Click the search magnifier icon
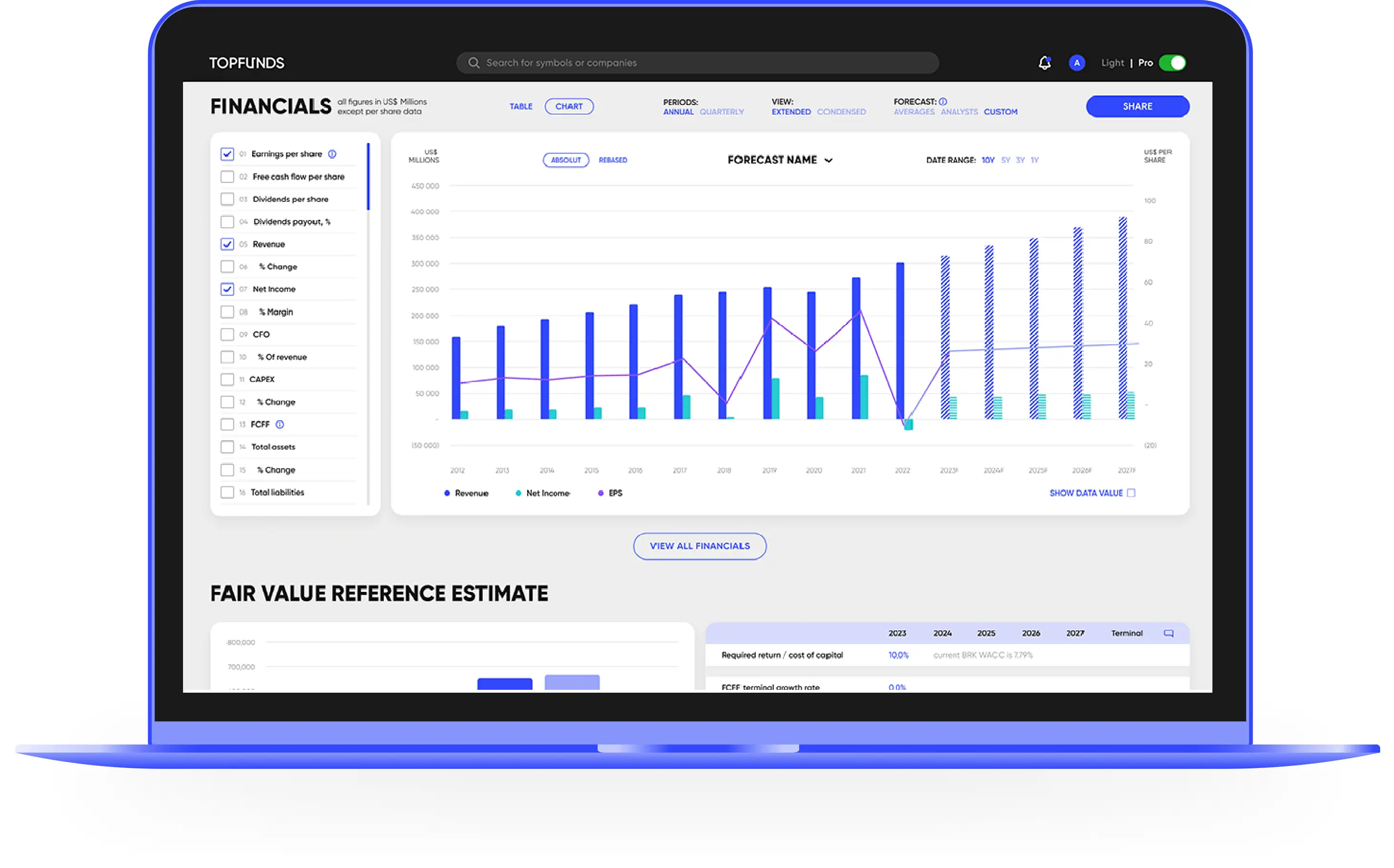The height and width of the screenshot is (868, 1394). [474, 62]
